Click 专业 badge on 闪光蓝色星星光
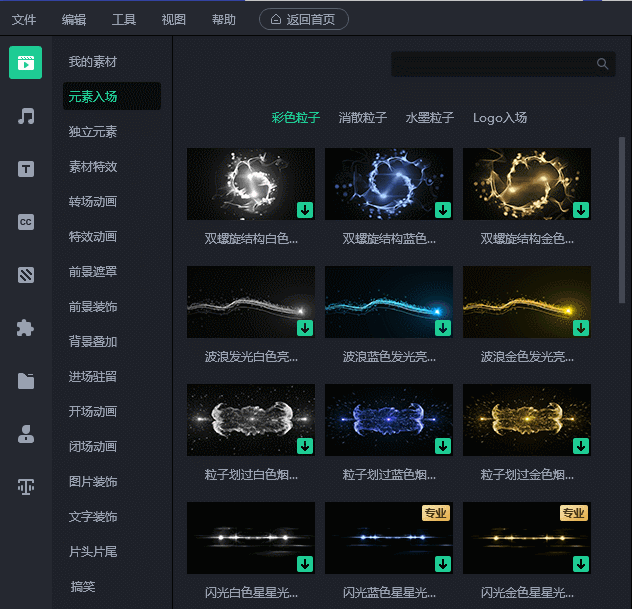632x609 pixels. 436,513
